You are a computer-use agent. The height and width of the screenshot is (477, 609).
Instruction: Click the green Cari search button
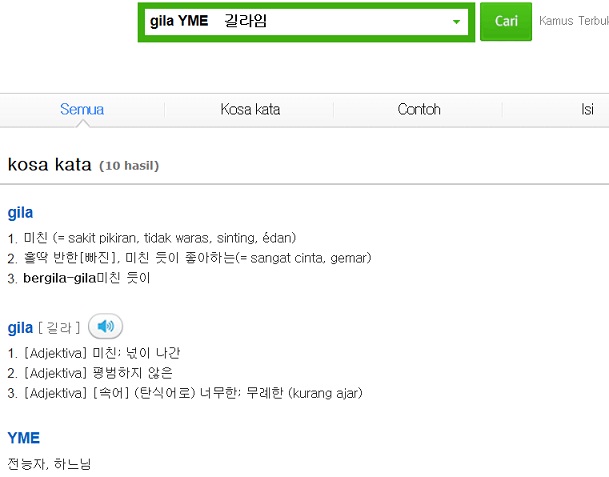(506, 21)
